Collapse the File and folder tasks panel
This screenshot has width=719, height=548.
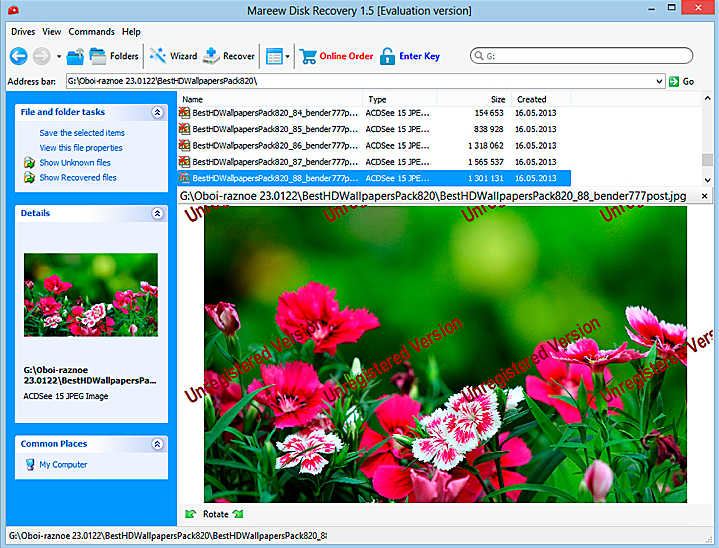(x=157, y=113)
